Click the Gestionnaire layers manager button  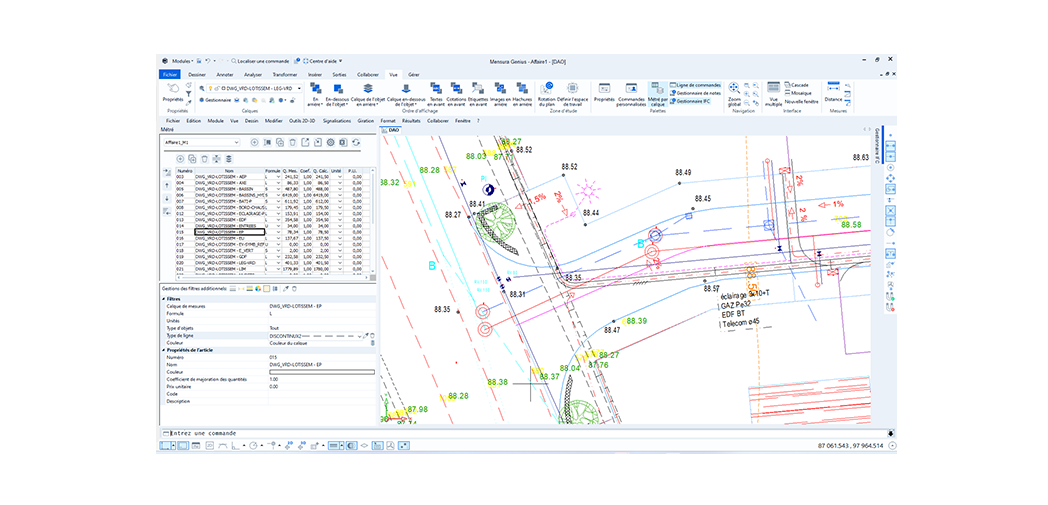click(x=215, y=100)
